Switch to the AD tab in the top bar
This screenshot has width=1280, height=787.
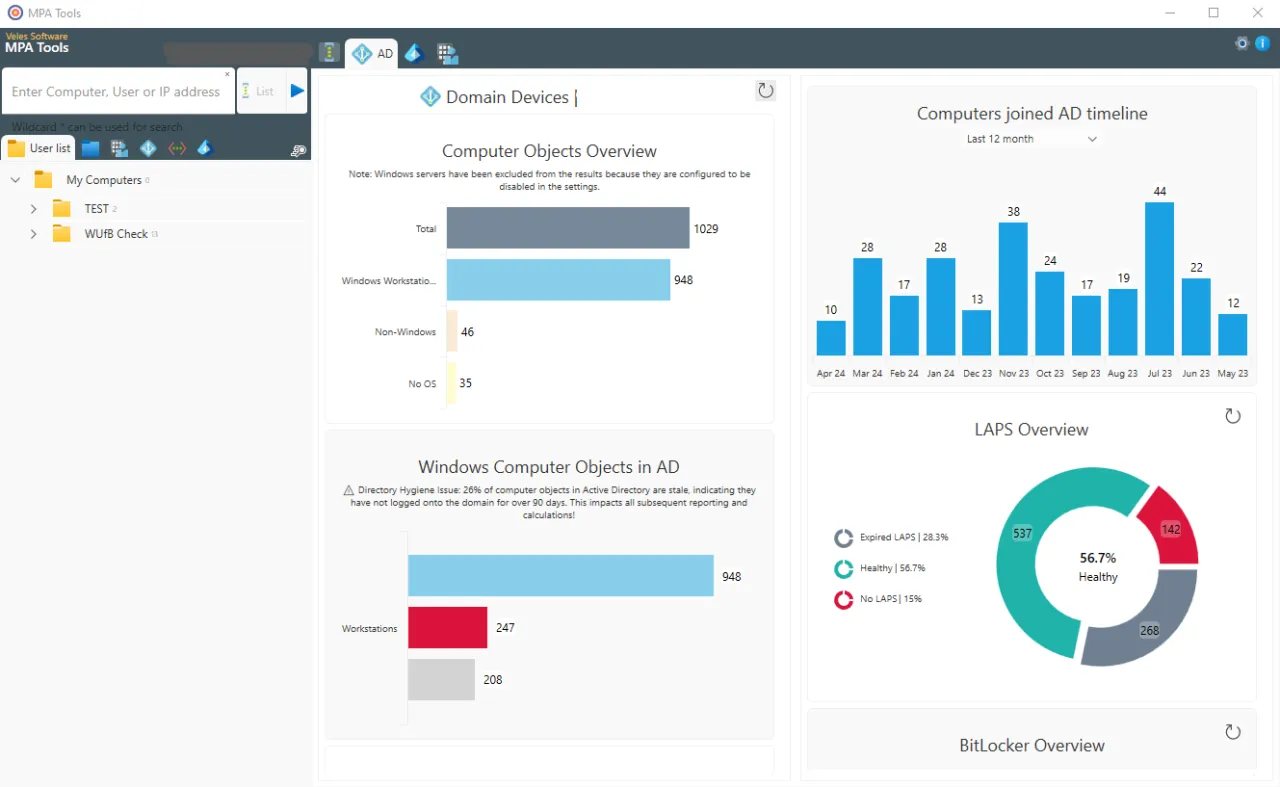[x=373, y=54]
